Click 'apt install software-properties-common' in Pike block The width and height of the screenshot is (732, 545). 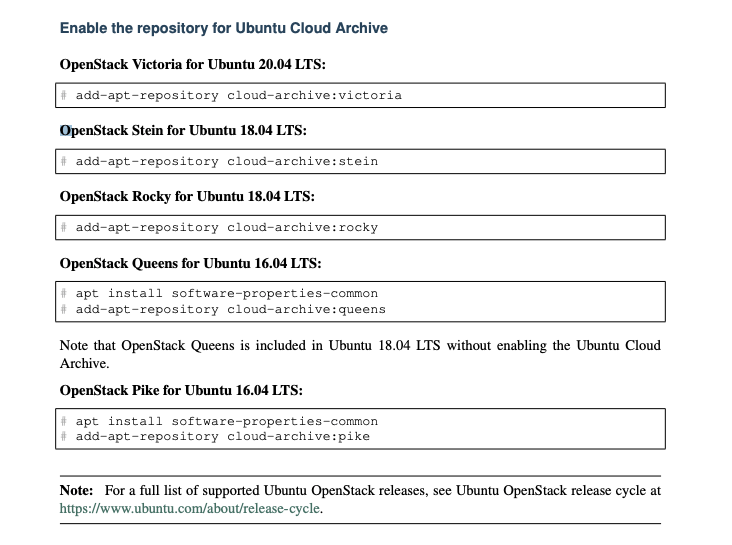point(227,421)
